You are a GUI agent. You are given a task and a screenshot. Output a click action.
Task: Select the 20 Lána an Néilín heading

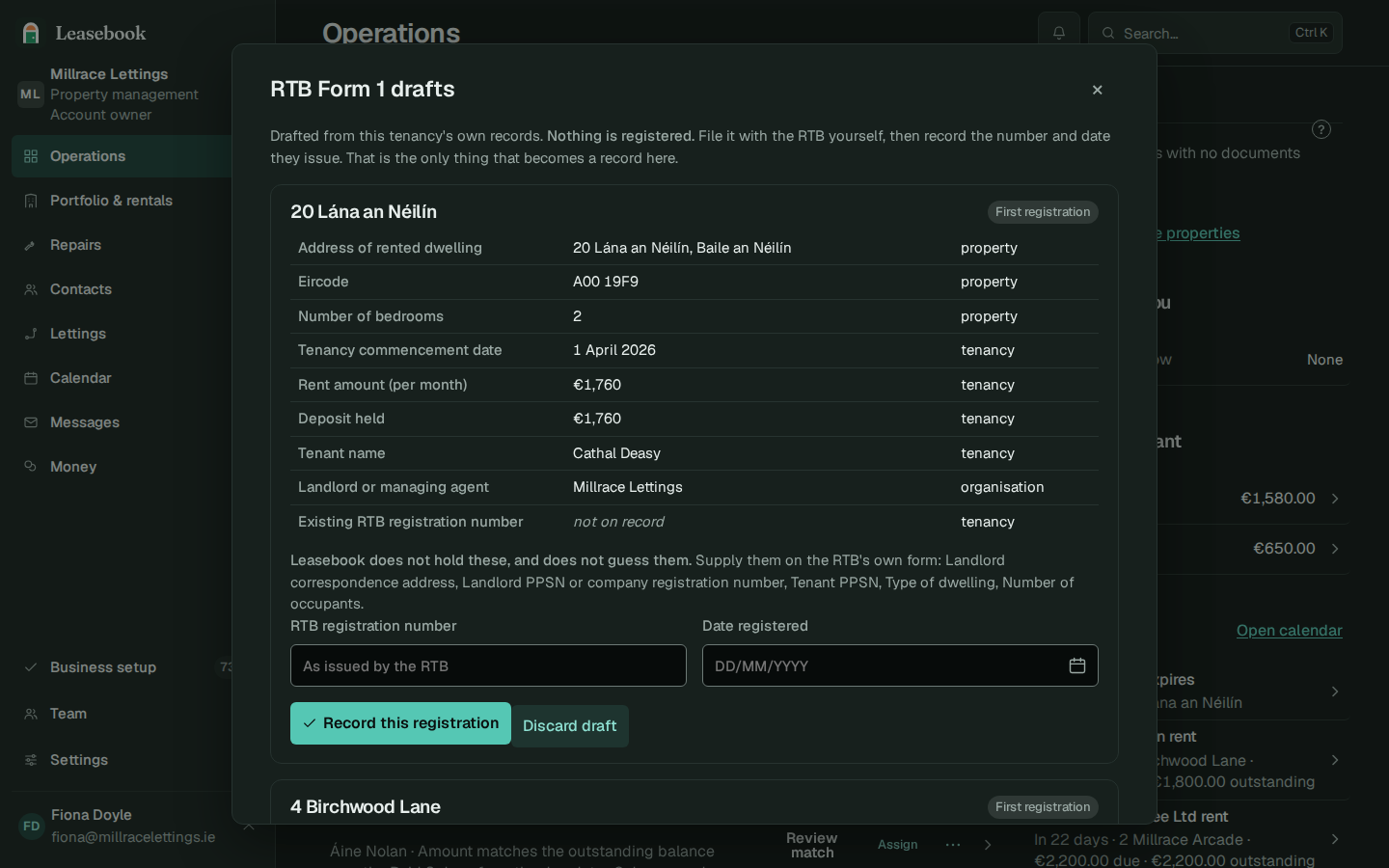364,212
